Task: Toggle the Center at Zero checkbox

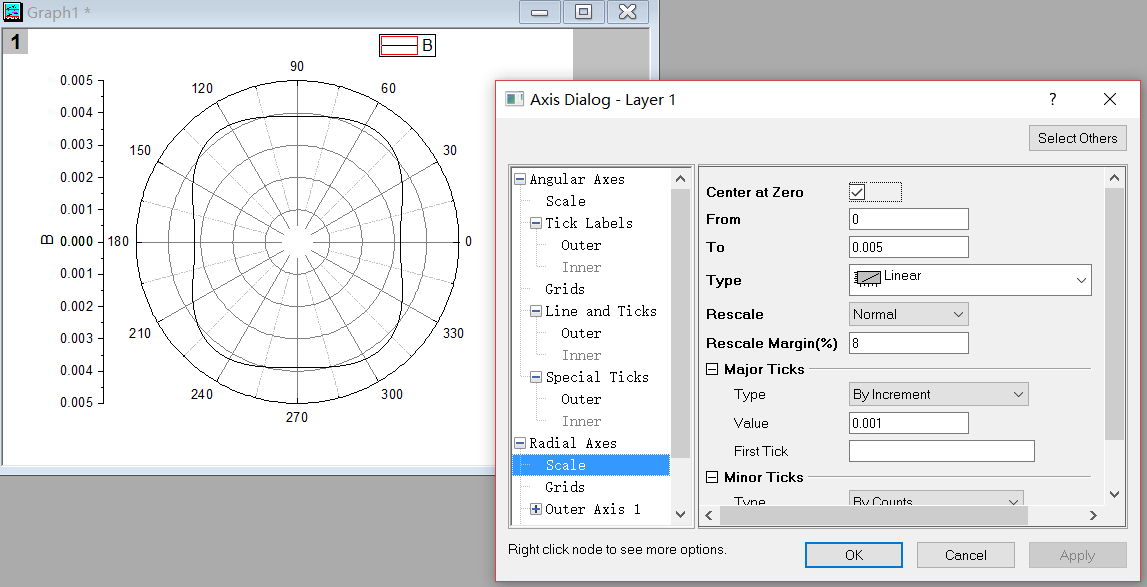Action: point(858,192)
